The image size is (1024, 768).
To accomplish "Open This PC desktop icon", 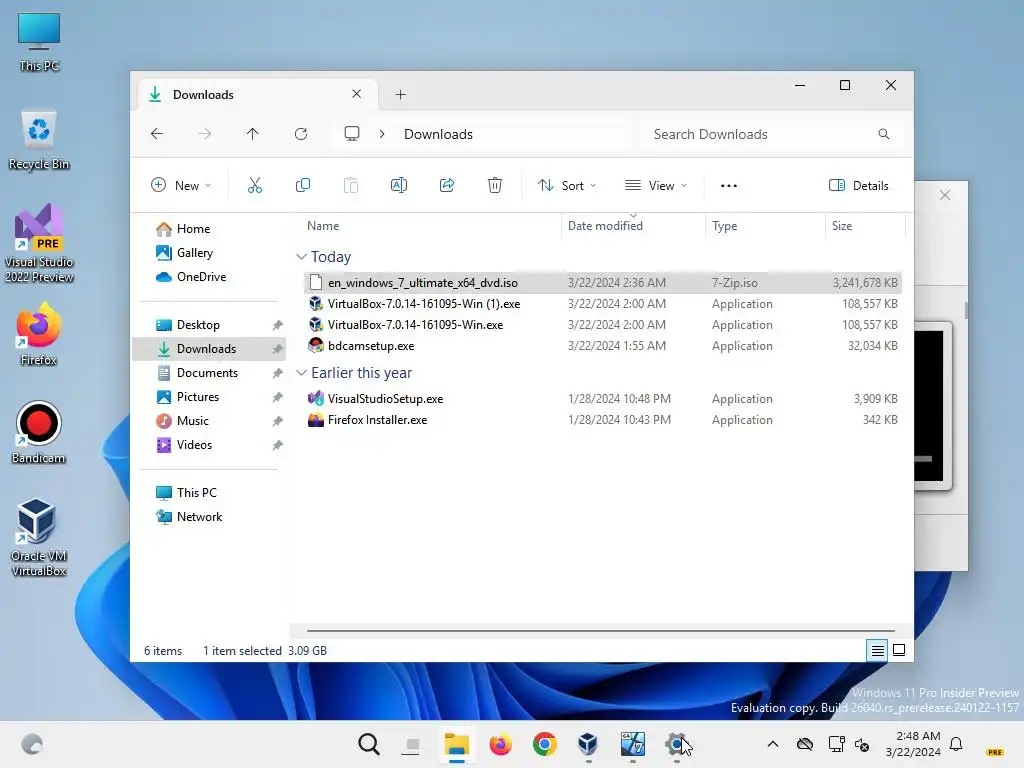I will coord(39,42).
